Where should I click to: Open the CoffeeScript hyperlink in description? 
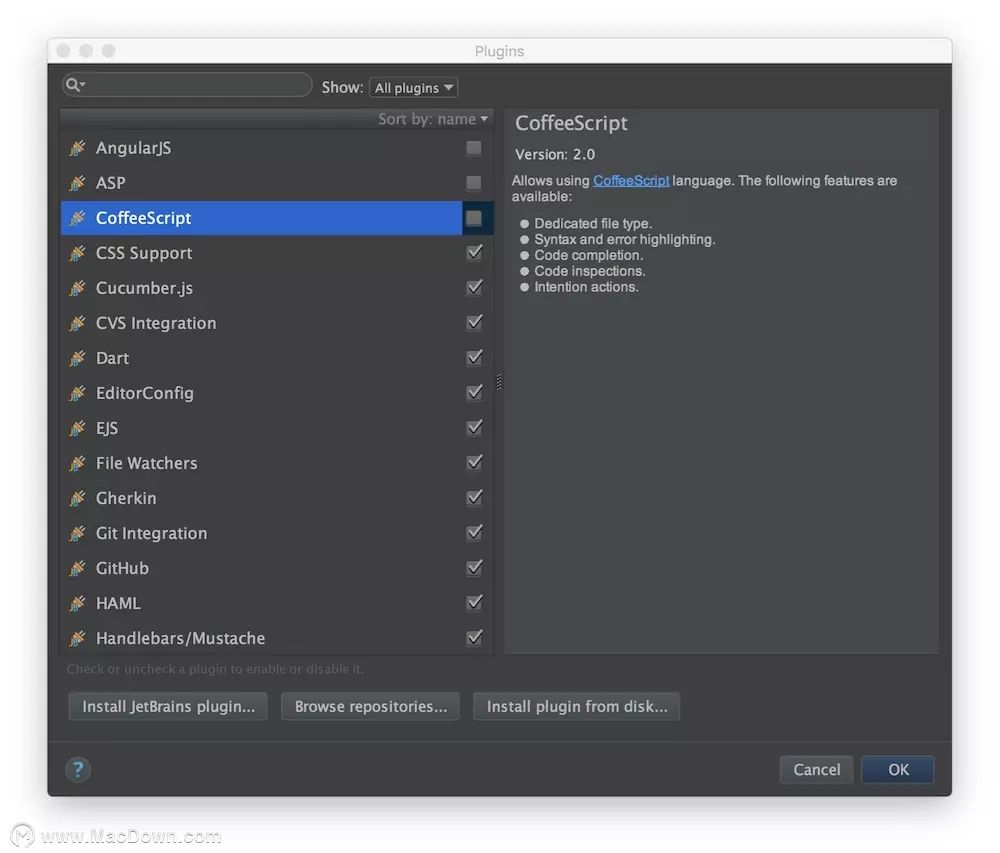click(631, 181)
